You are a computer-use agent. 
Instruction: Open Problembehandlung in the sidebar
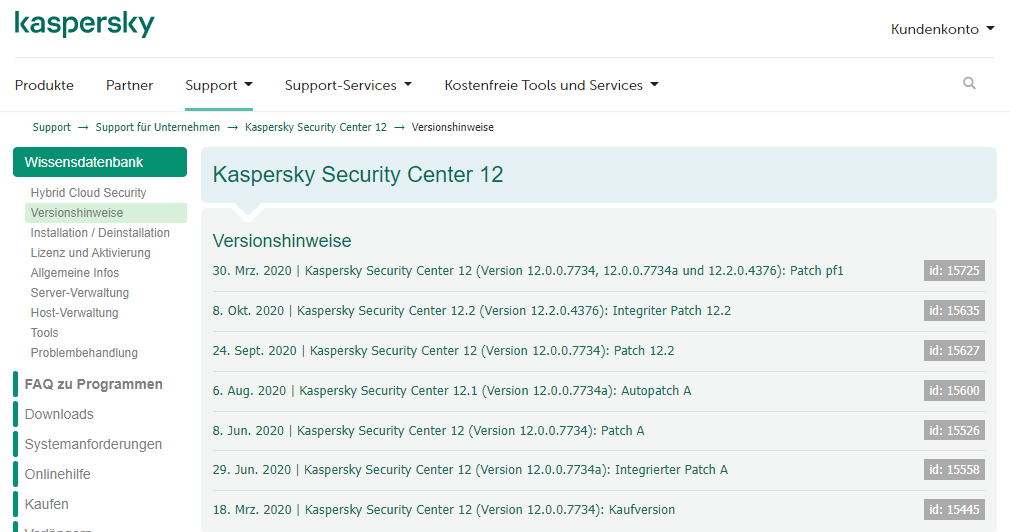tap(84, 353)
